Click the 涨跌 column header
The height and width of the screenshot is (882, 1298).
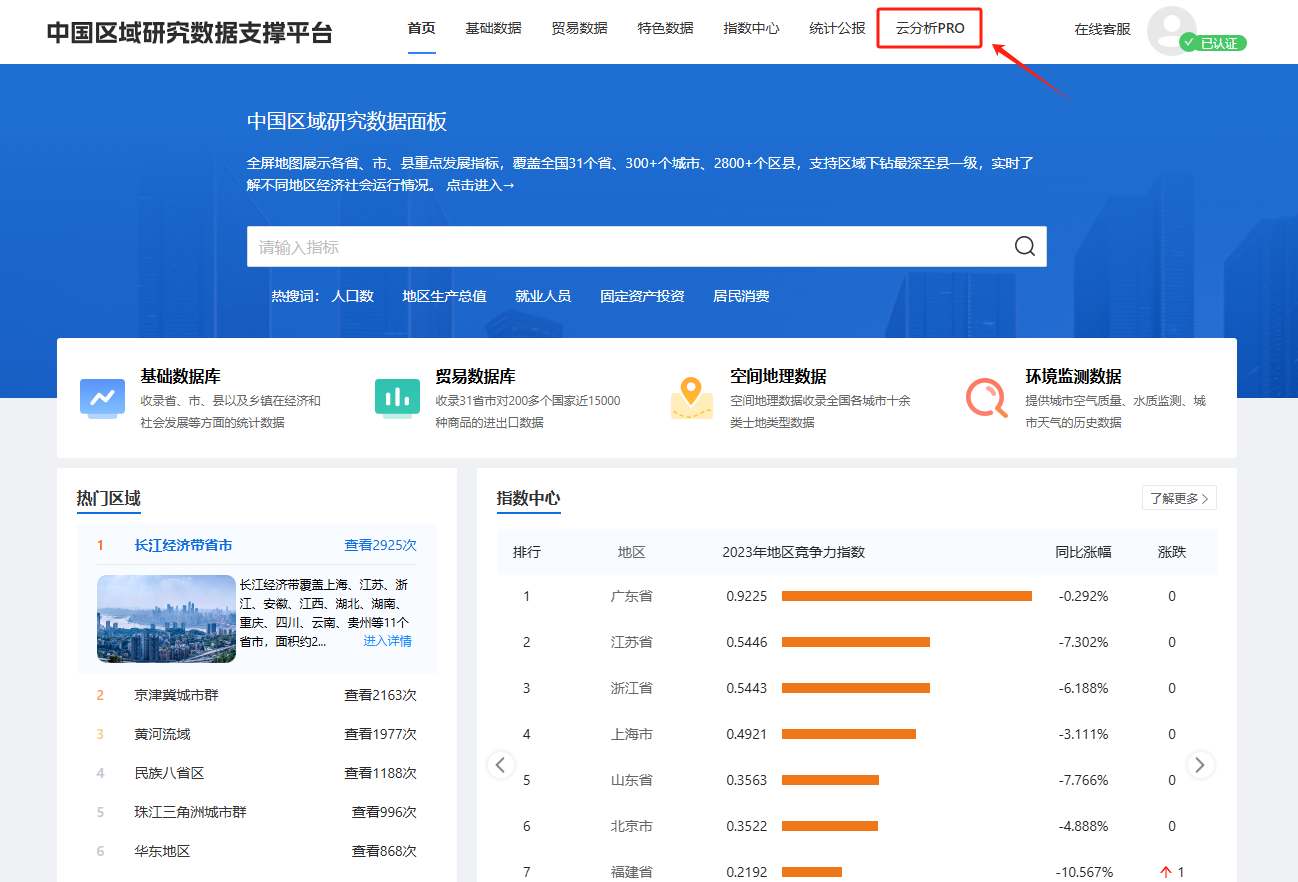tap(1172, 552)
